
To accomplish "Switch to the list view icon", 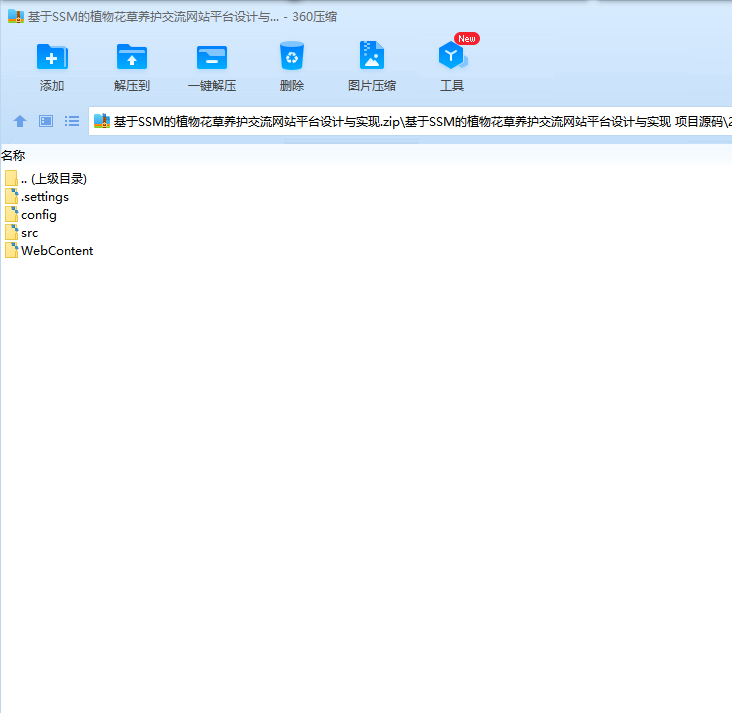I will (72, 121).
